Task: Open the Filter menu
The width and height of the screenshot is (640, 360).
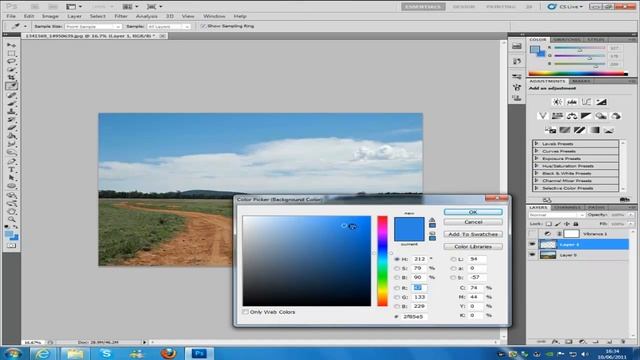Action: click(121, 16)
